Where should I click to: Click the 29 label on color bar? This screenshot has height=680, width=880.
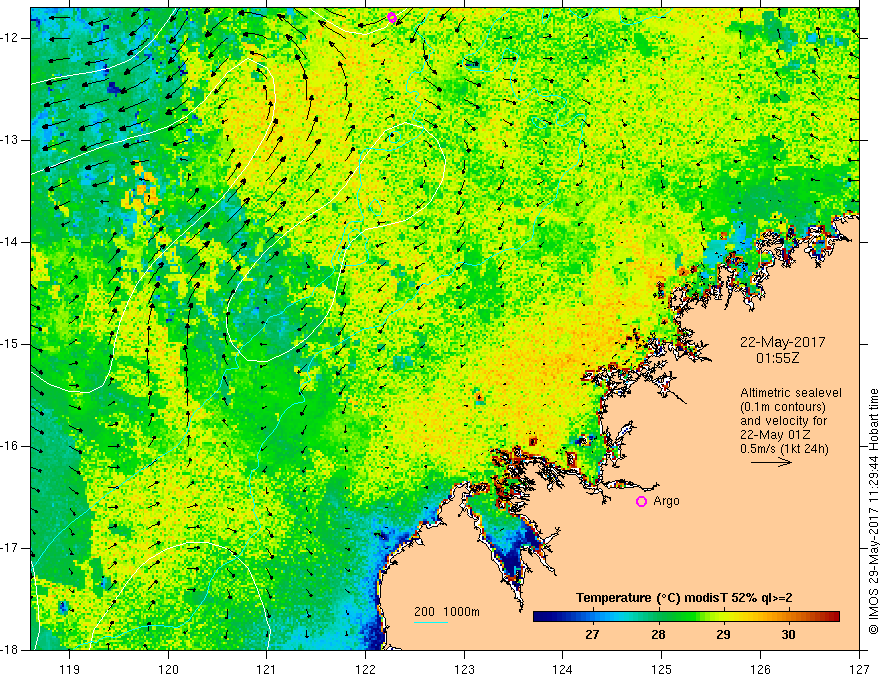click(x=723, y=635)
